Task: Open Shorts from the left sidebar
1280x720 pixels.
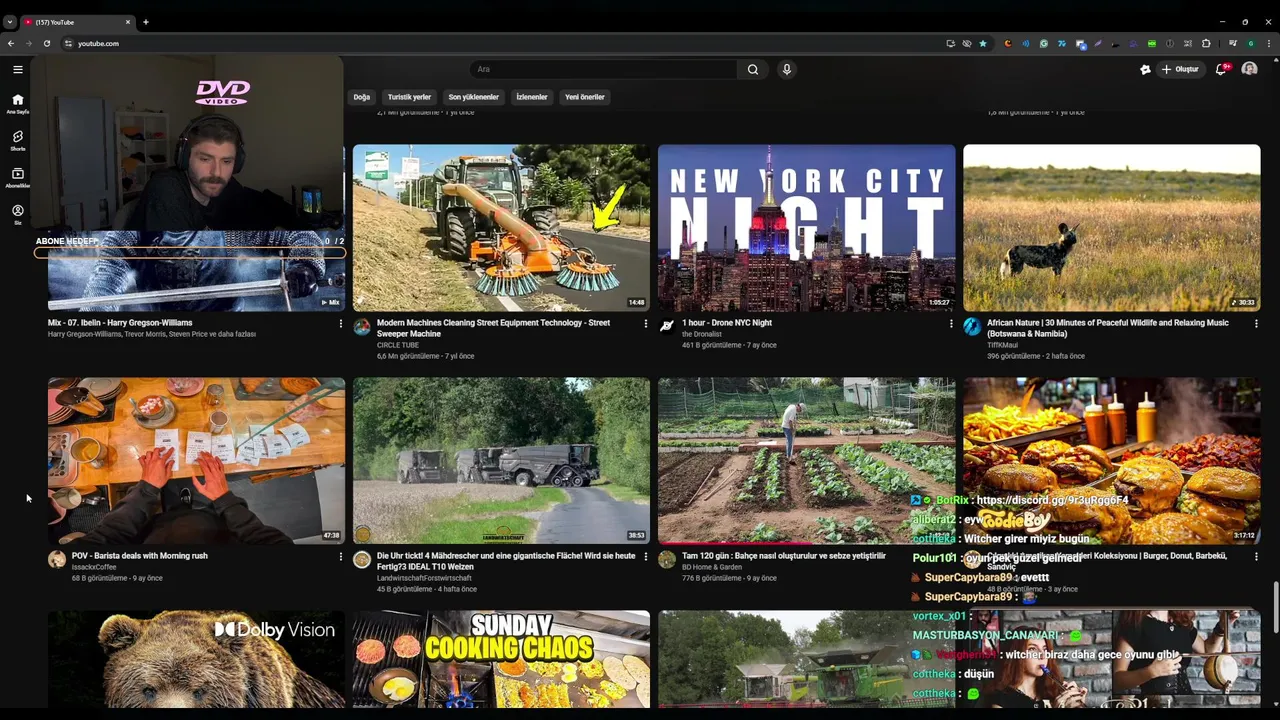Action: (17, 140)
